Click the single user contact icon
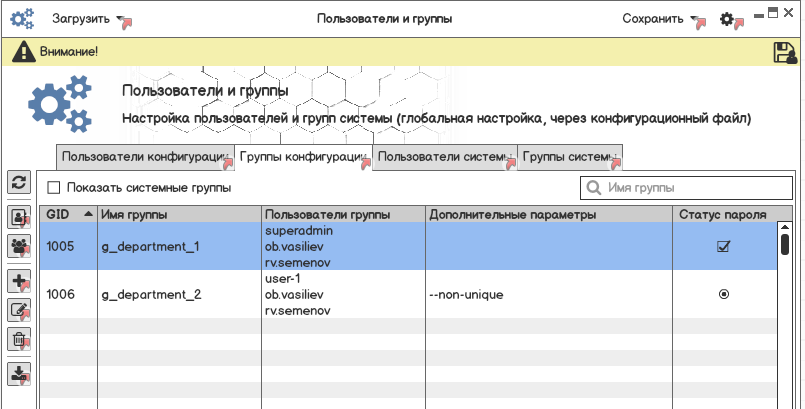 pyautogui.click(x=19, y=218)
